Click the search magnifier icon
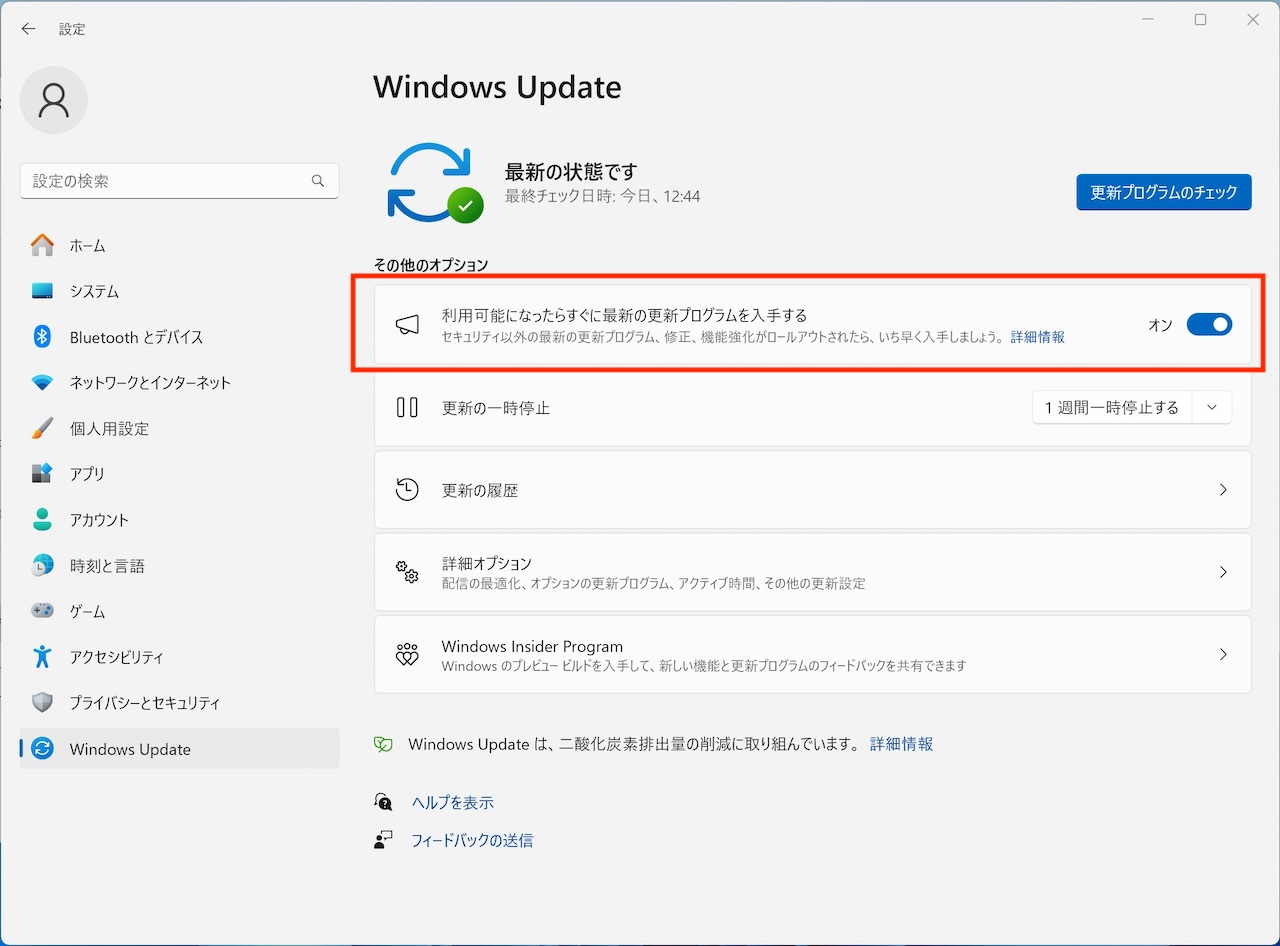This screenshot has height=946, width=1280. (318, 181)
